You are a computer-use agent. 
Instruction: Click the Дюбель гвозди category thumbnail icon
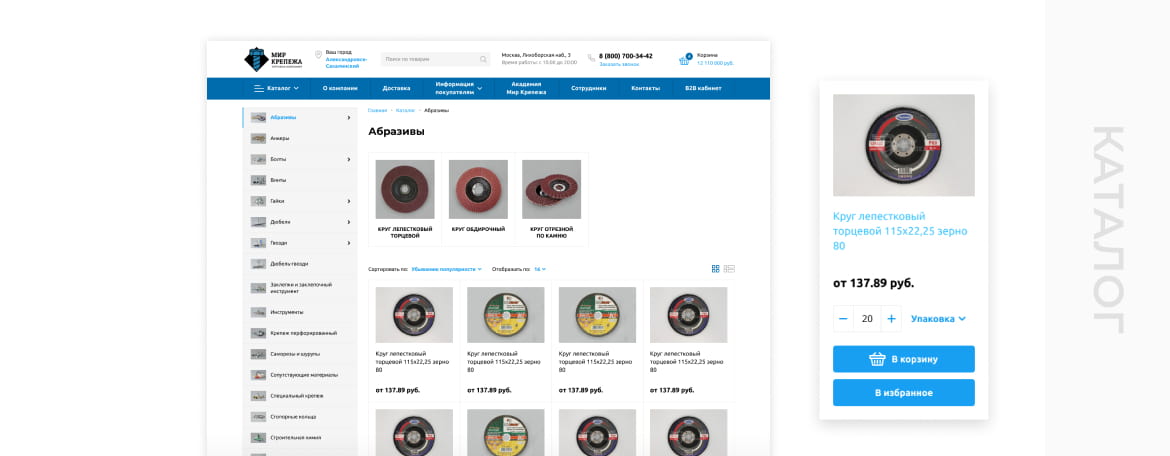click(258, 263)
